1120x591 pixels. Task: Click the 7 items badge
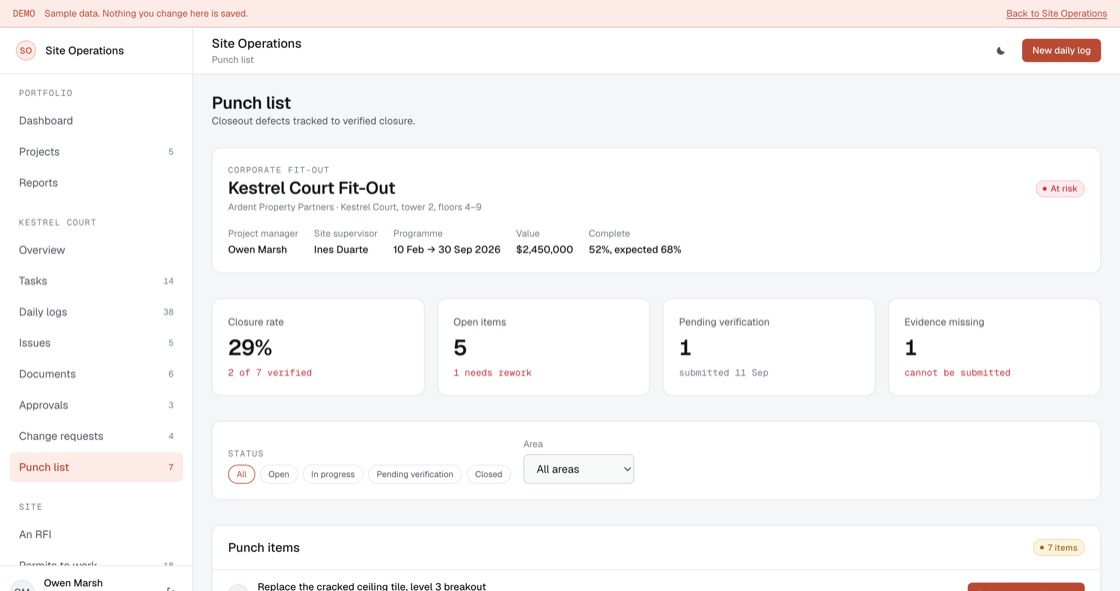pyautogui.click(x=1059, y=548)
